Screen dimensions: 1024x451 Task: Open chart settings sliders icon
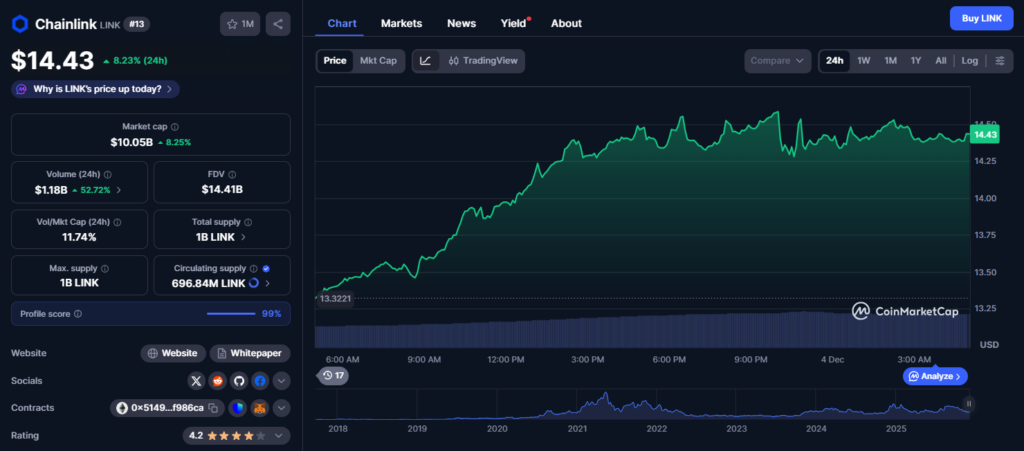point(1000,61)
